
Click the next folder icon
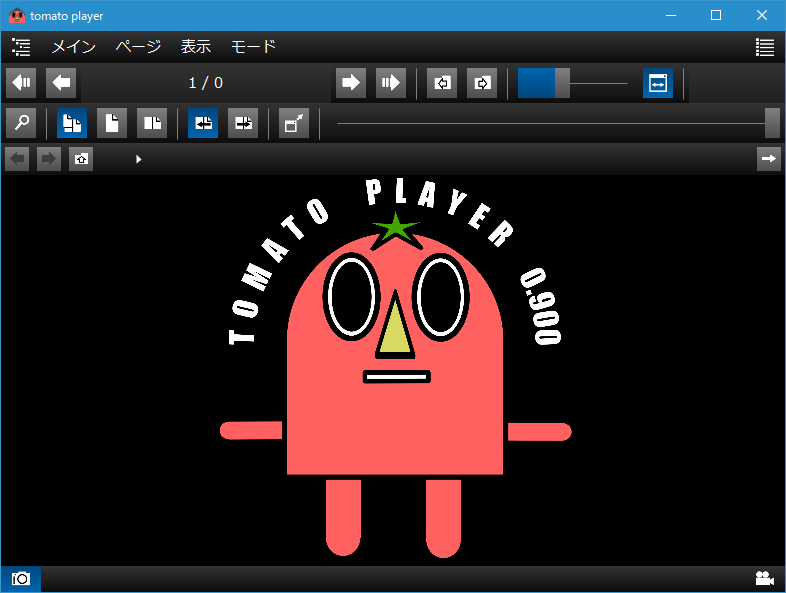tap(481, 83)
